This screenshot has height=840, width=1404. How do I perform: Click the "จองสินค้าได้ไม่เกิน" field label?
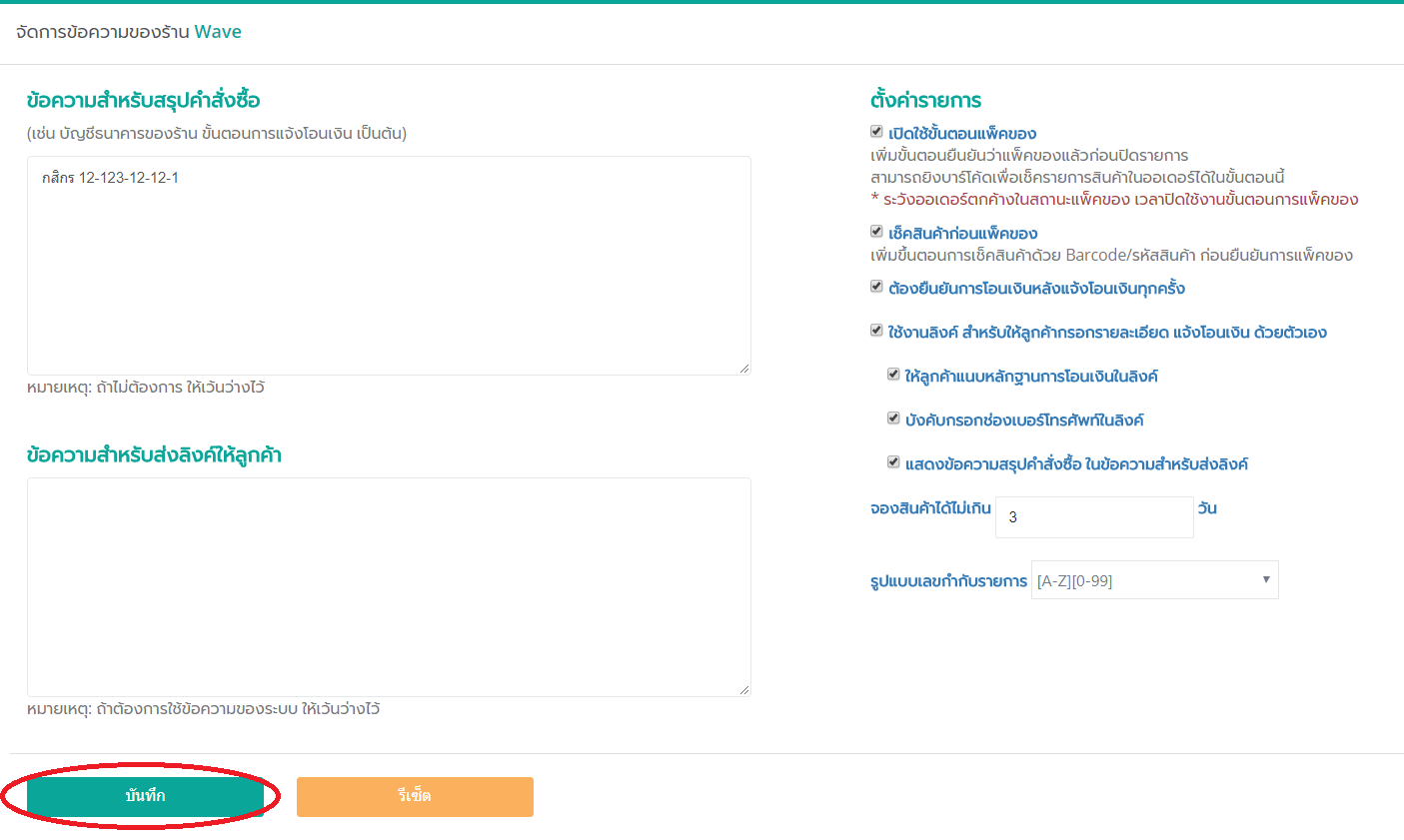pos(930,508)
